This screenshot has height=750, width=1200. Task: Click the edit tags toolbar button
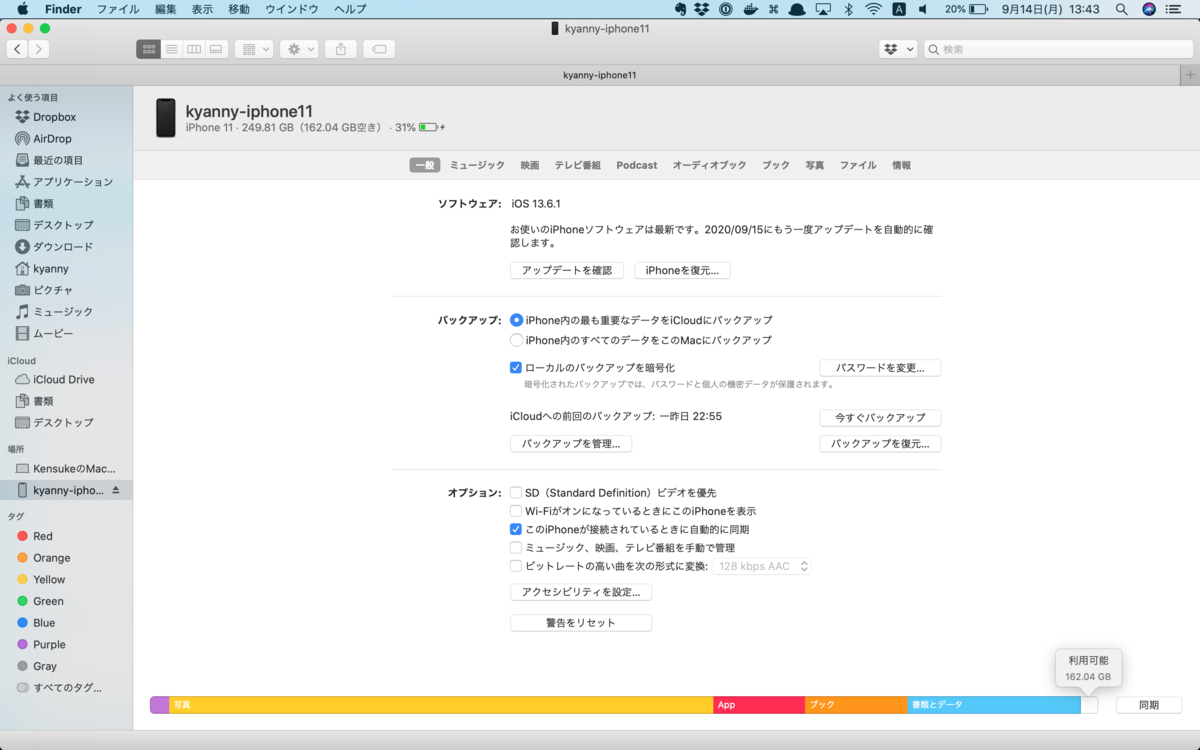coord(380,49)
